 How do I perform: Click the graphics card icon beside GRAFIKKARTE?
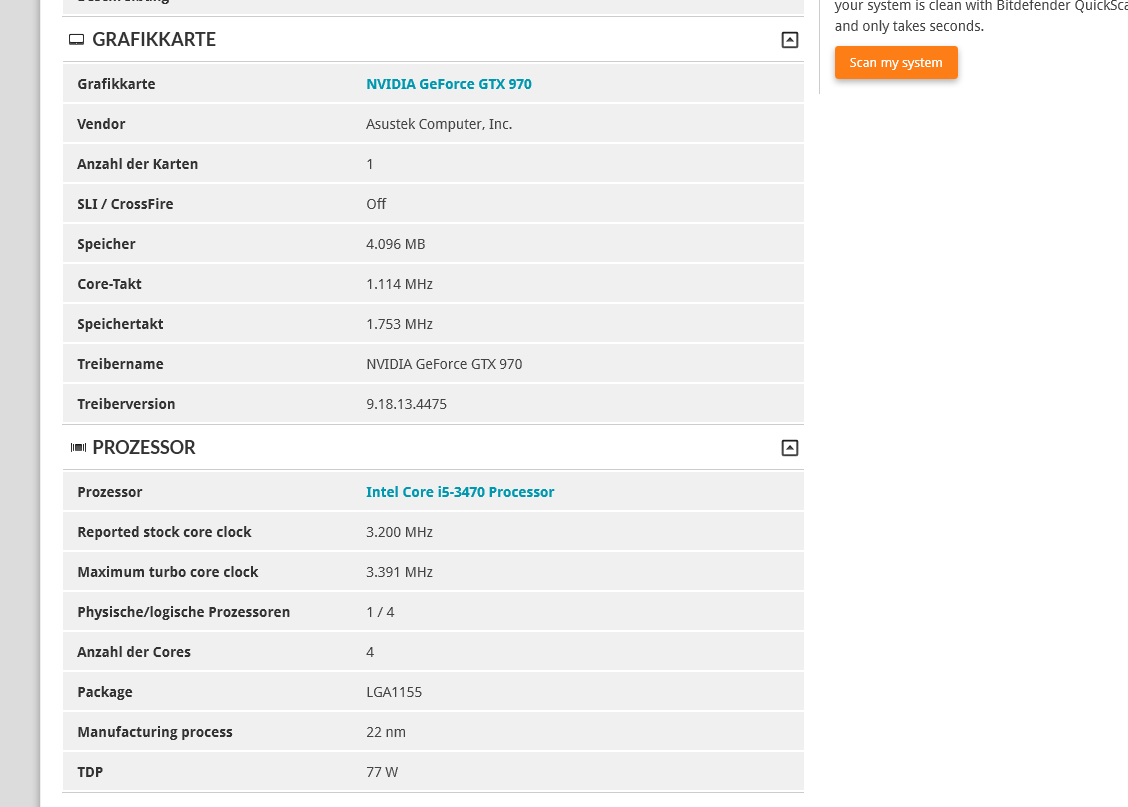coord(76,40)
